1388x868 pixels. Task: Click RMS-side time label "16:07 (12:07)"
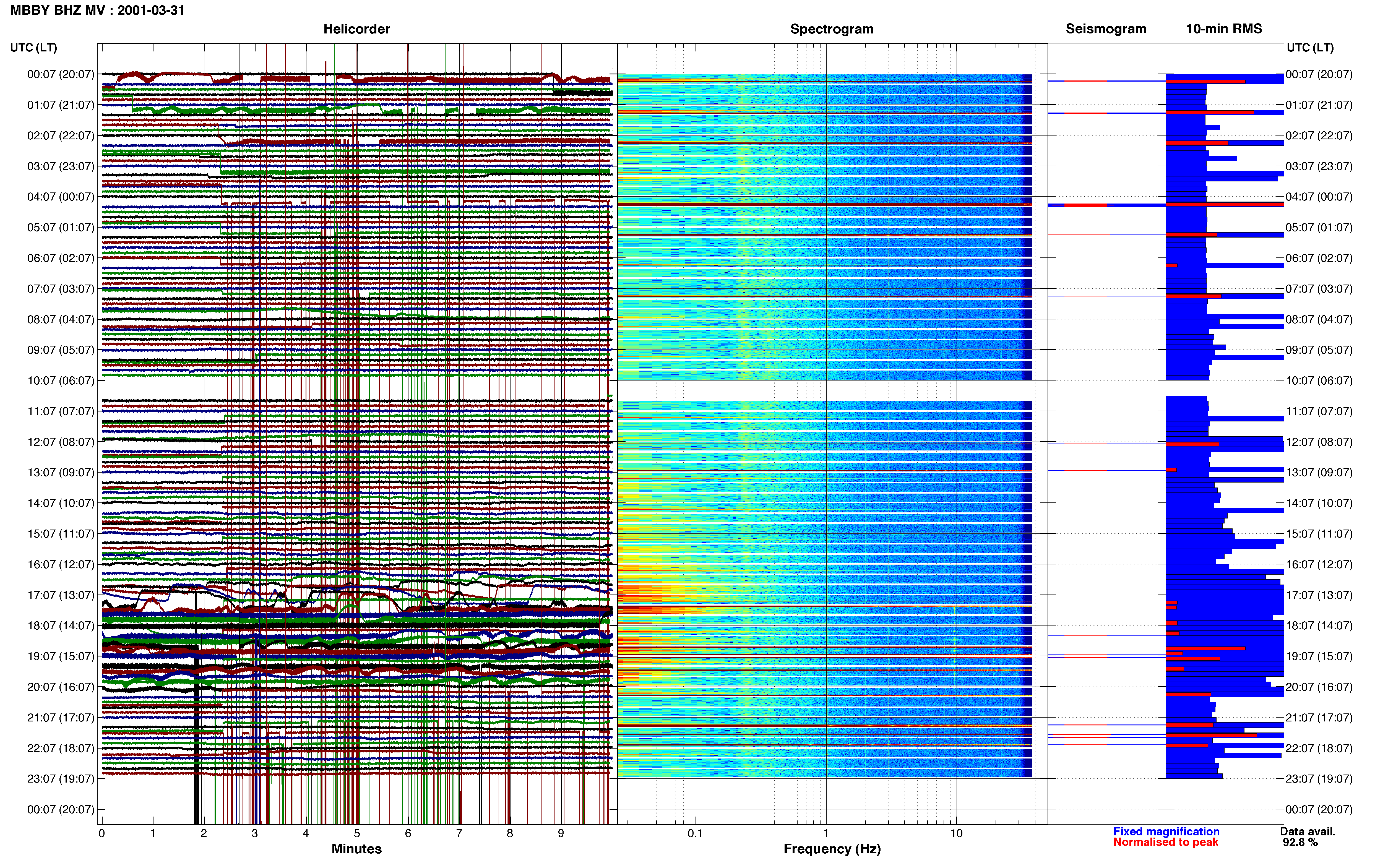1319,565
